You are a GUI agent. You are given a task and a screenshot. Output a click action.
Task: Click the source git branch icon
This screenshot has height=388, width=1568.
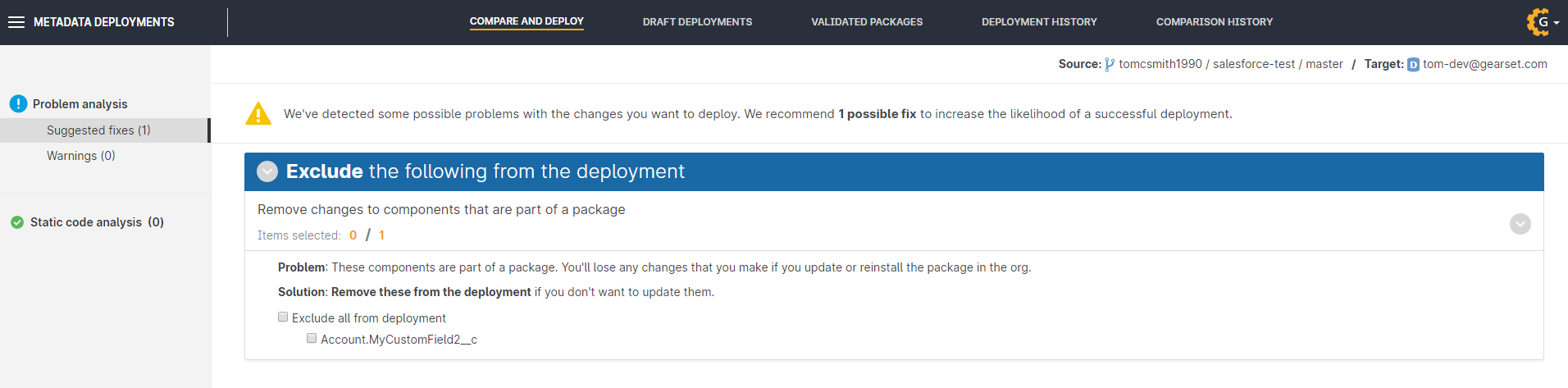pyautogui.click(x=1110, y=65)
